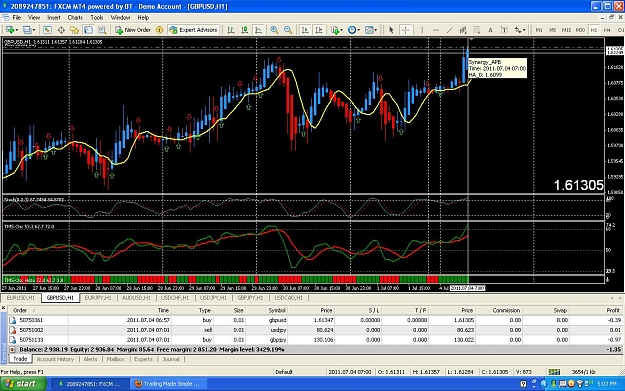The height and width of the screenshot is (391, 625).
Task: Open the Insert menu
Action: pos(53,18)
